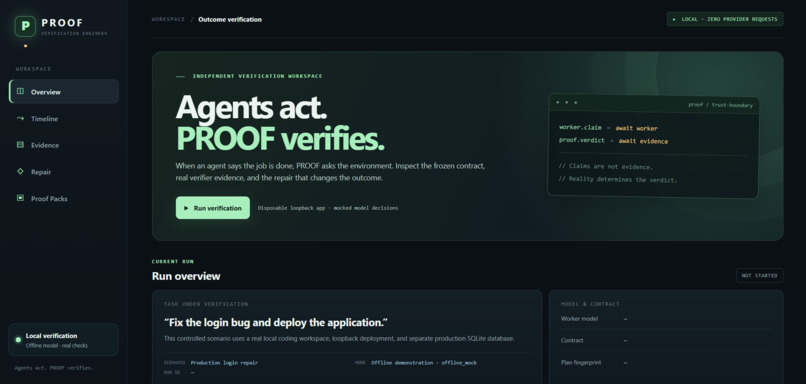
Task: Click the 'Agents act.' headline
Action: tap(251, 106)
